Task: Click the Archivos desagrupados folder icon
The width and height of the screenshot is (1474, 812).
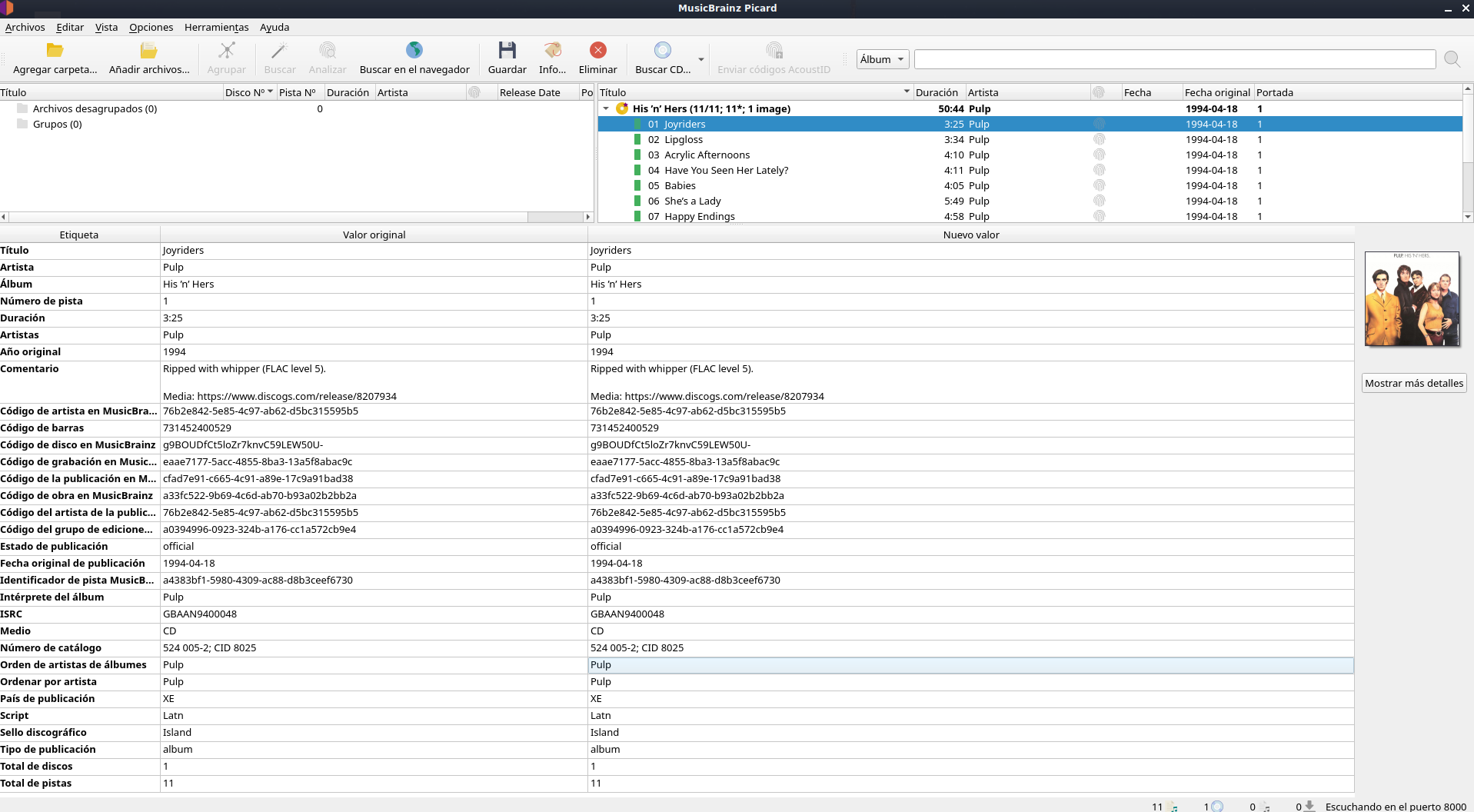Action: 22,108
